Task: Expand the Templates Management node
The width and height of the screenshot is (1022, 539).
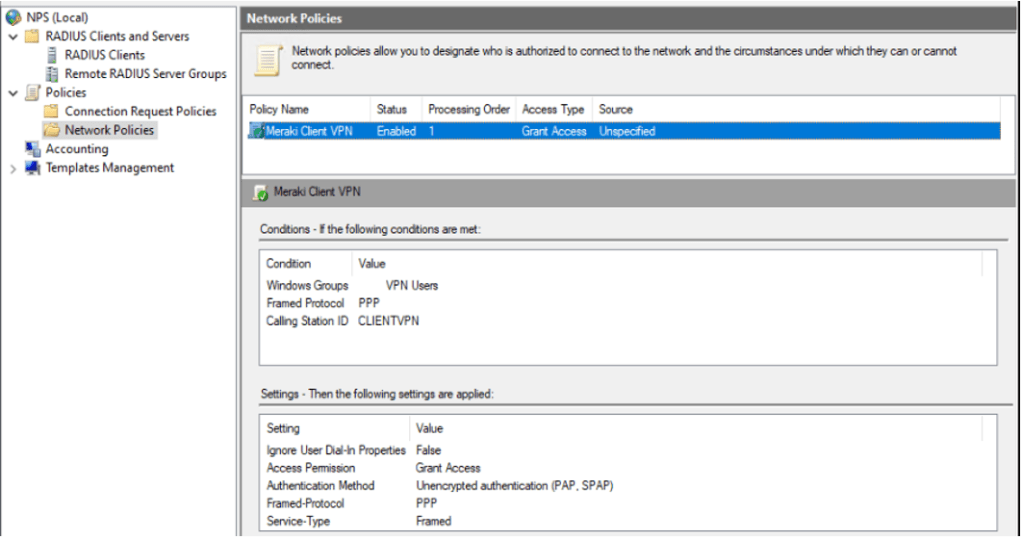Action: (x=13, y=169)
